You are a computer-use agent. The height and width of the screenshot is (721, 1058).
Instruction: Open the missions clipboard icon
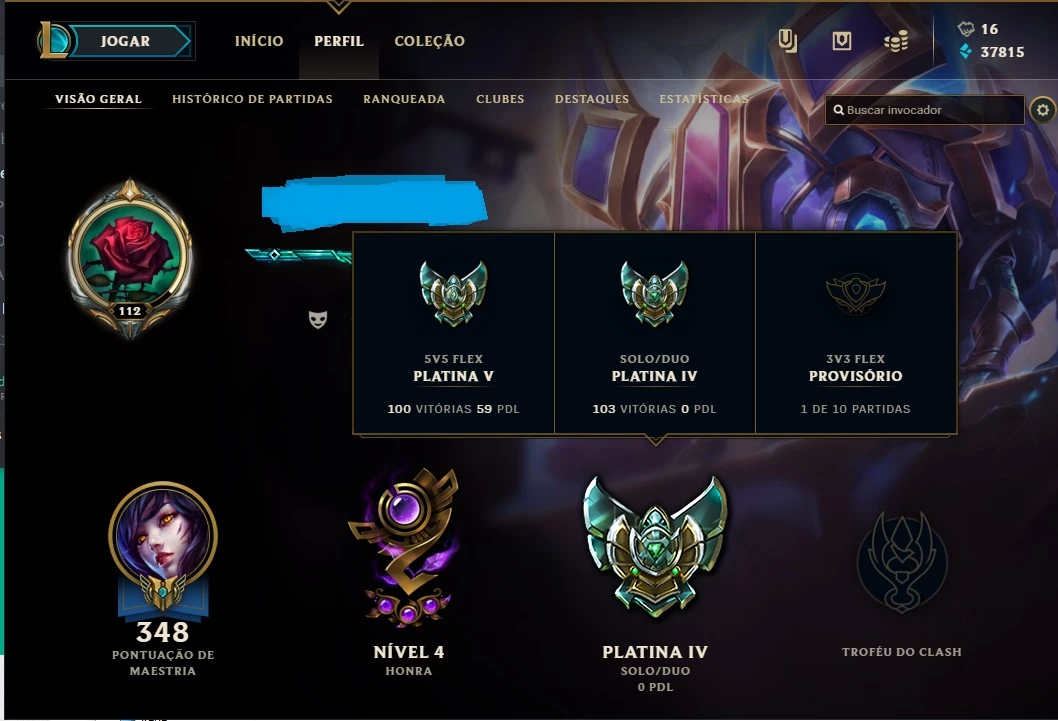tap(787, 41)
